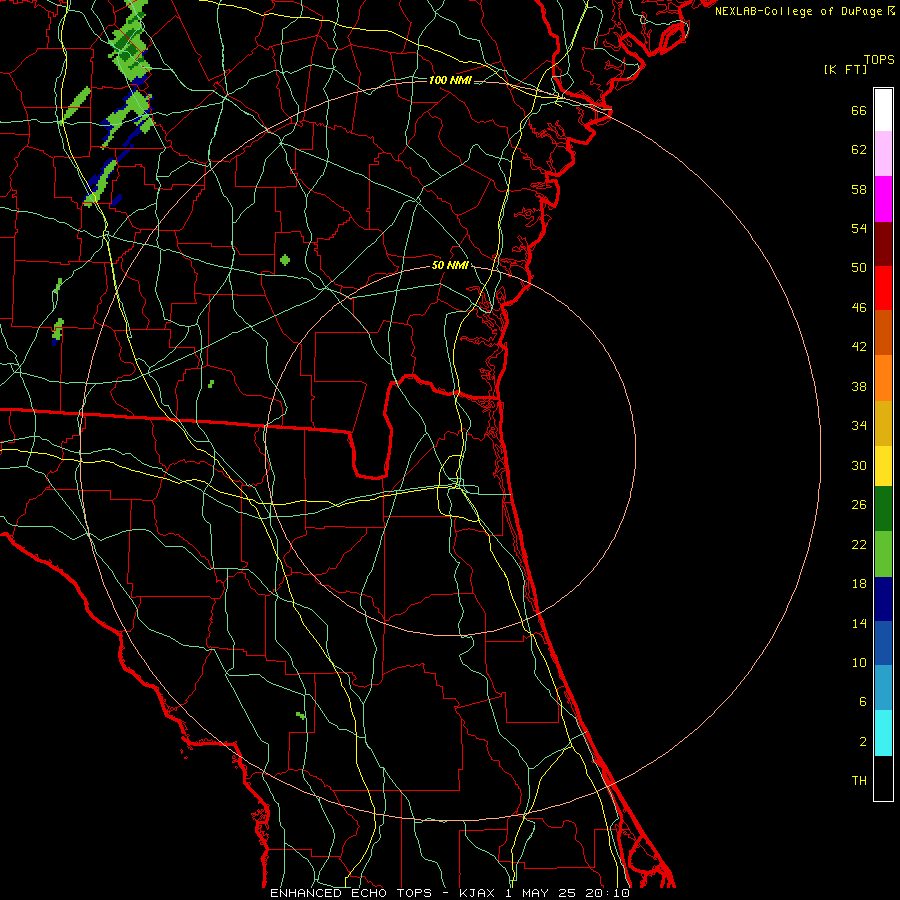The height and width of the screenshot is (900, 900).
Task: Click the 18 legend value
Action: point(859,584)
